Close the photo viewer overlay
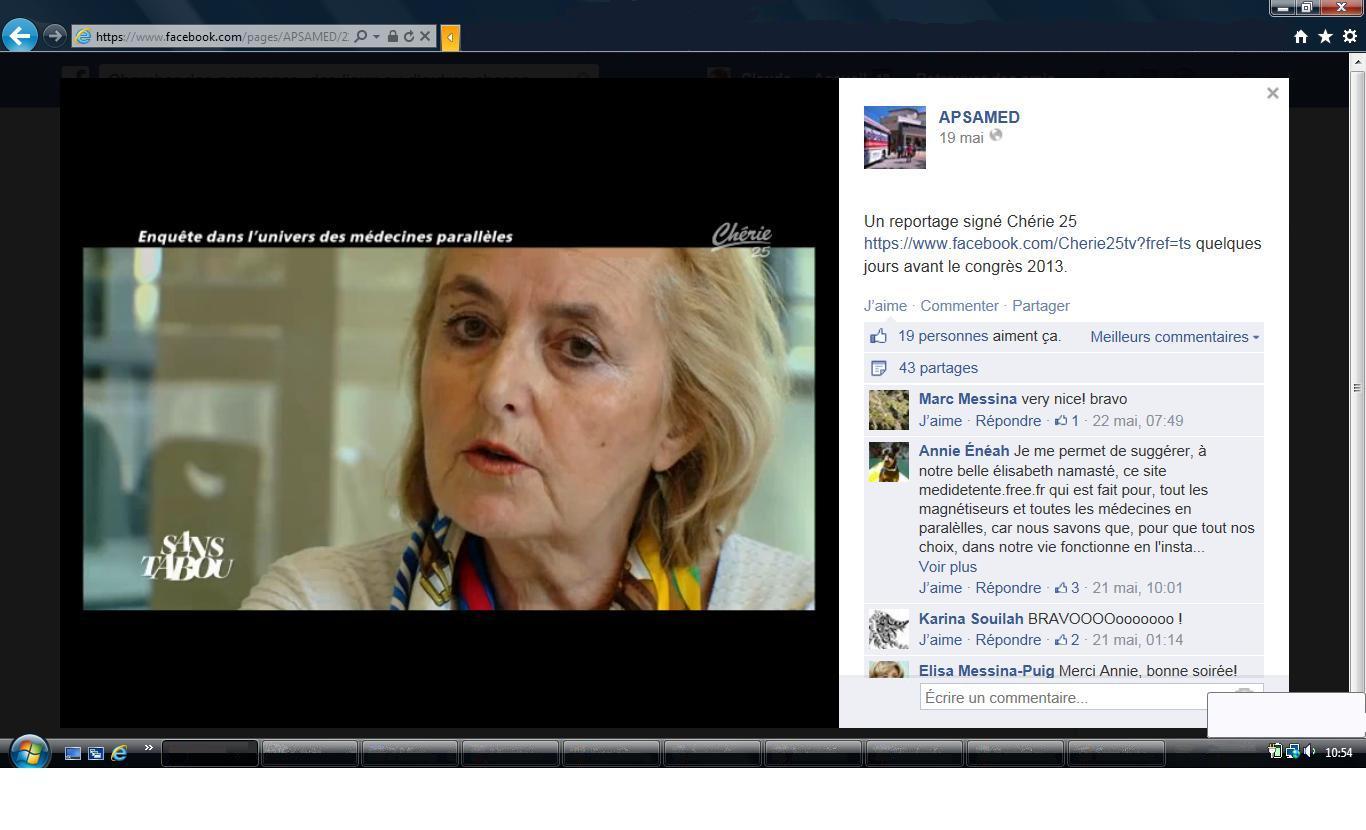Image resolution: width=1366 pixels, height=830 pixels. [x=1272, y=93]
